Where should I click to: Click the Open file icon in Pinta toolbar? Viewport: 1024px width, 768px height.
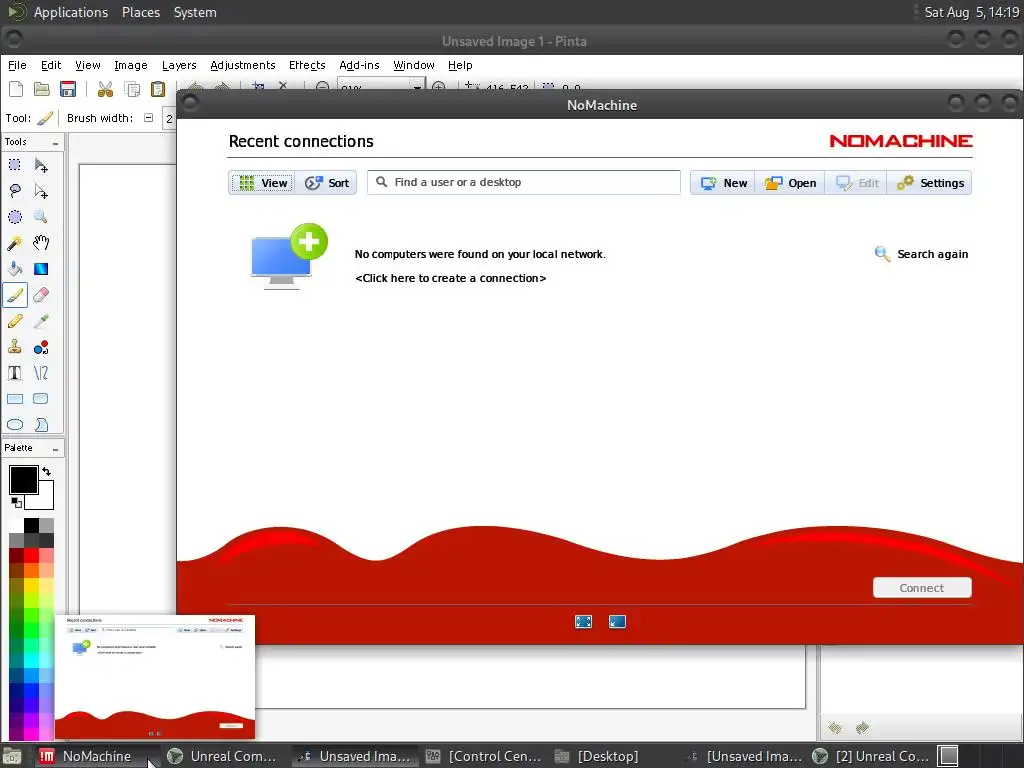[42, 89]
